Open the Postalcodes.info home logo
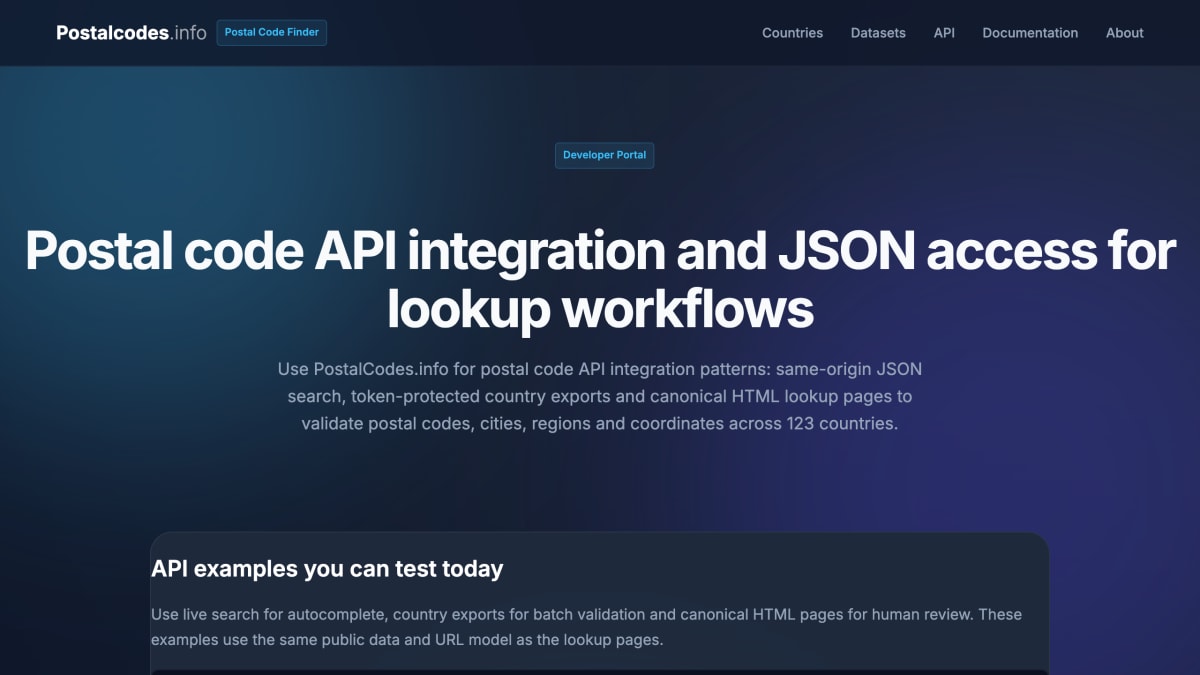This screenshot has width=1200, height=675. pos(131,33)
